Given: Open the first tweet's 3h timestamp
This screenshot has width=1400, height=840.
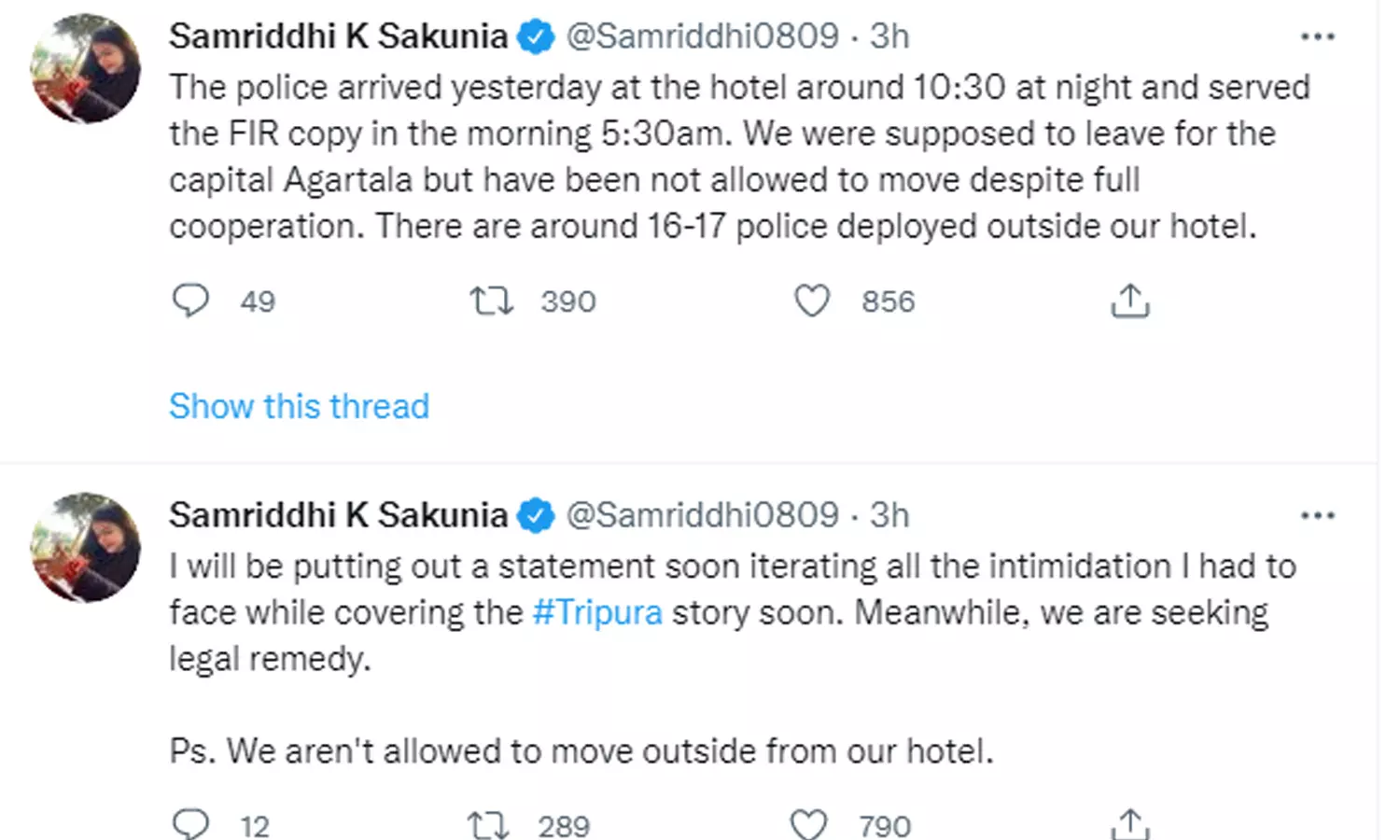Looking at the screenshot, I should [x=889, y=36].
